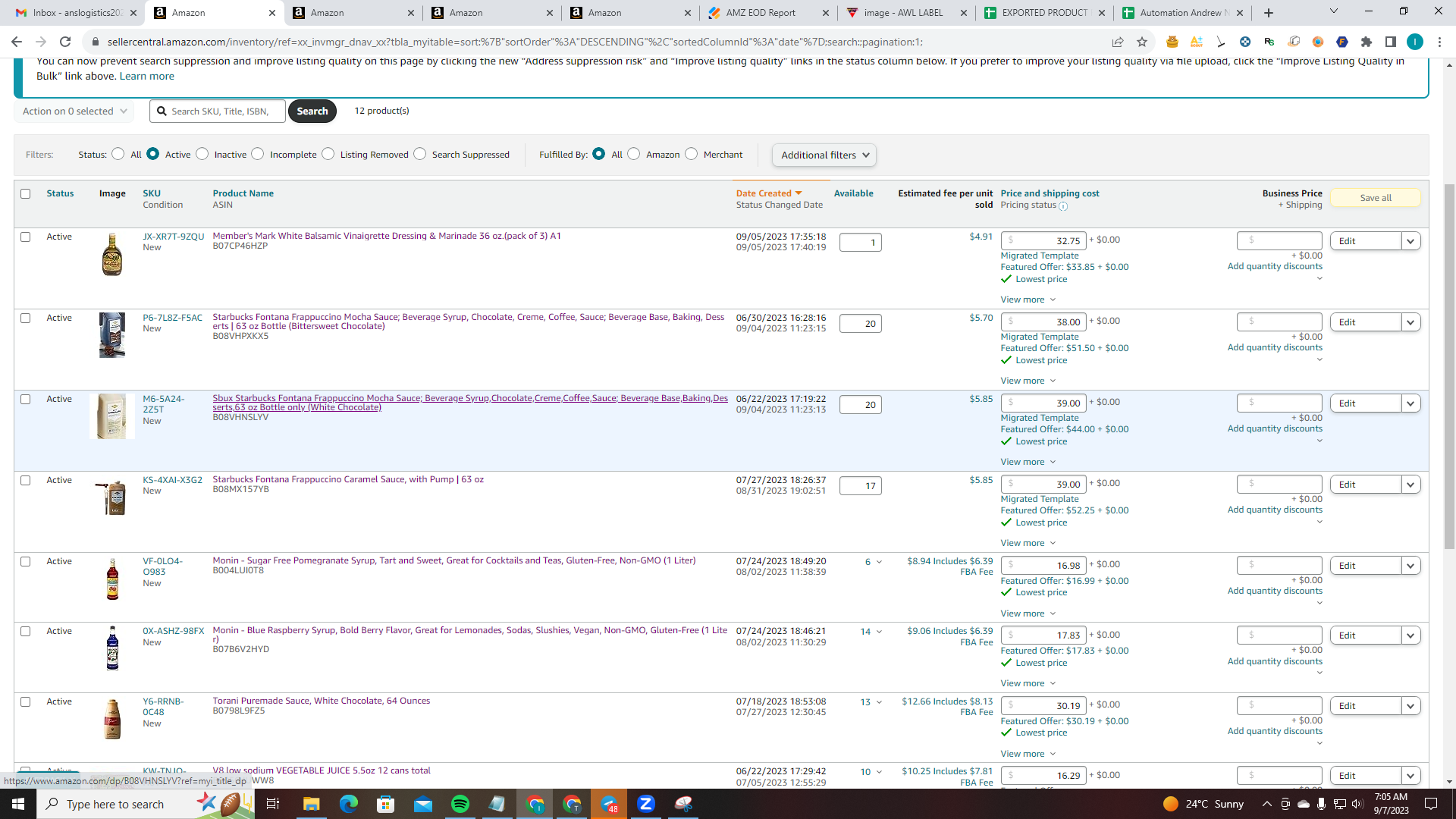Open the Windows Start menu
The width and height of the screenshot is (1456, 819).
pyautogui.click(x=18, y=804)
